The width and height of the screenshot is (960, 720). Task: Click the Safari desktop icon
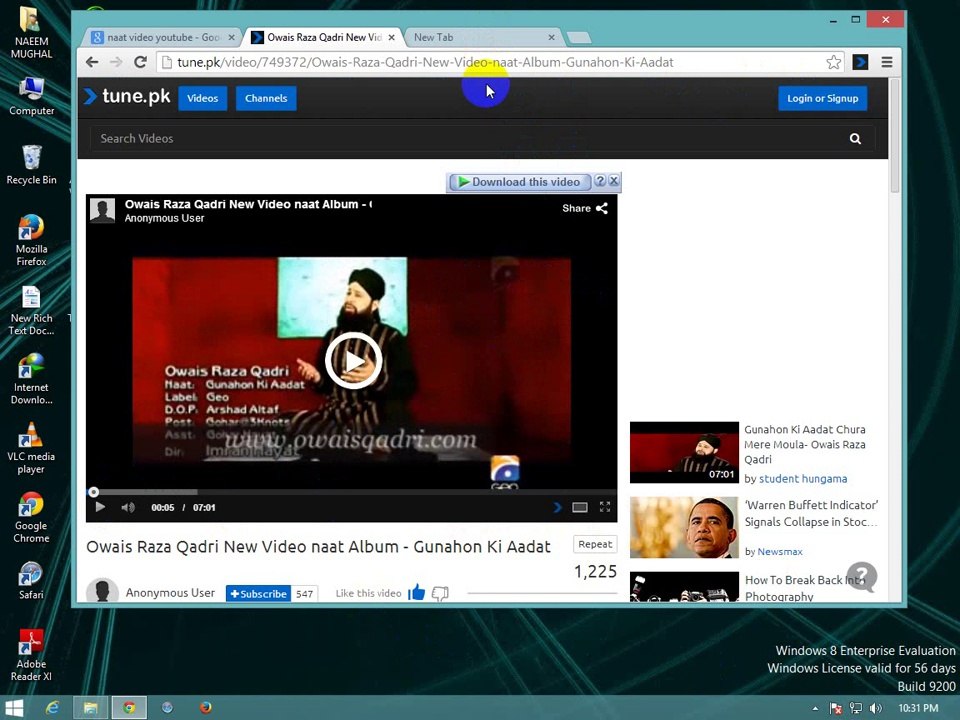(x=31, y=580)
